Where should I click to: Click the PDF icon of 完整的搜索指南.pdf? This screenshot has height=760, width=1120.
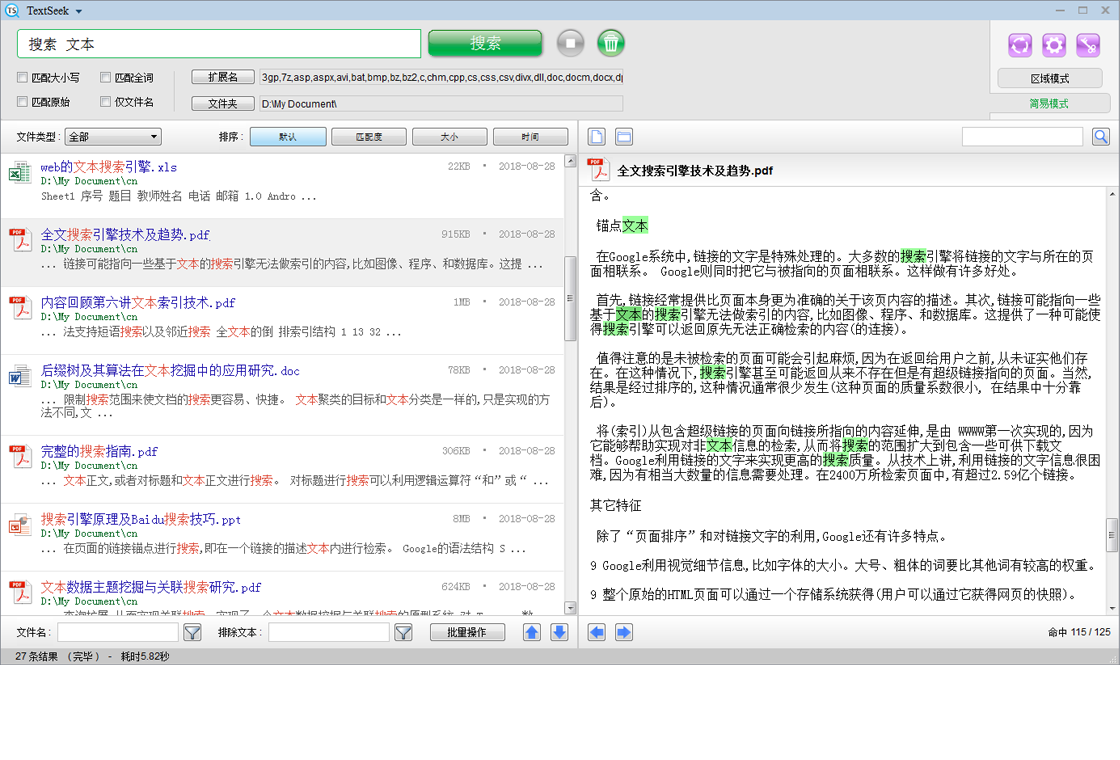[20, 456]
